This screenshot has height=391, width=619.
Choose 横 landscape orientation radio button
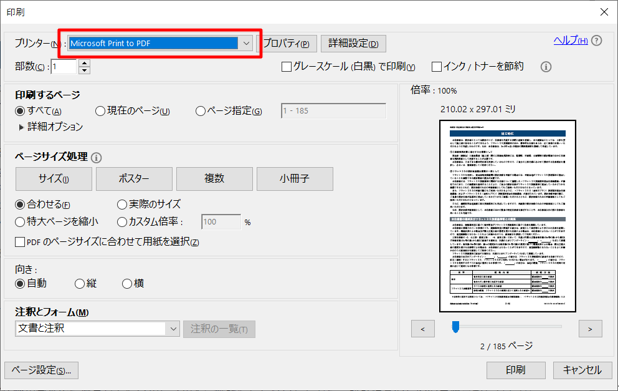pyautogui.click(x=127, y=284)
